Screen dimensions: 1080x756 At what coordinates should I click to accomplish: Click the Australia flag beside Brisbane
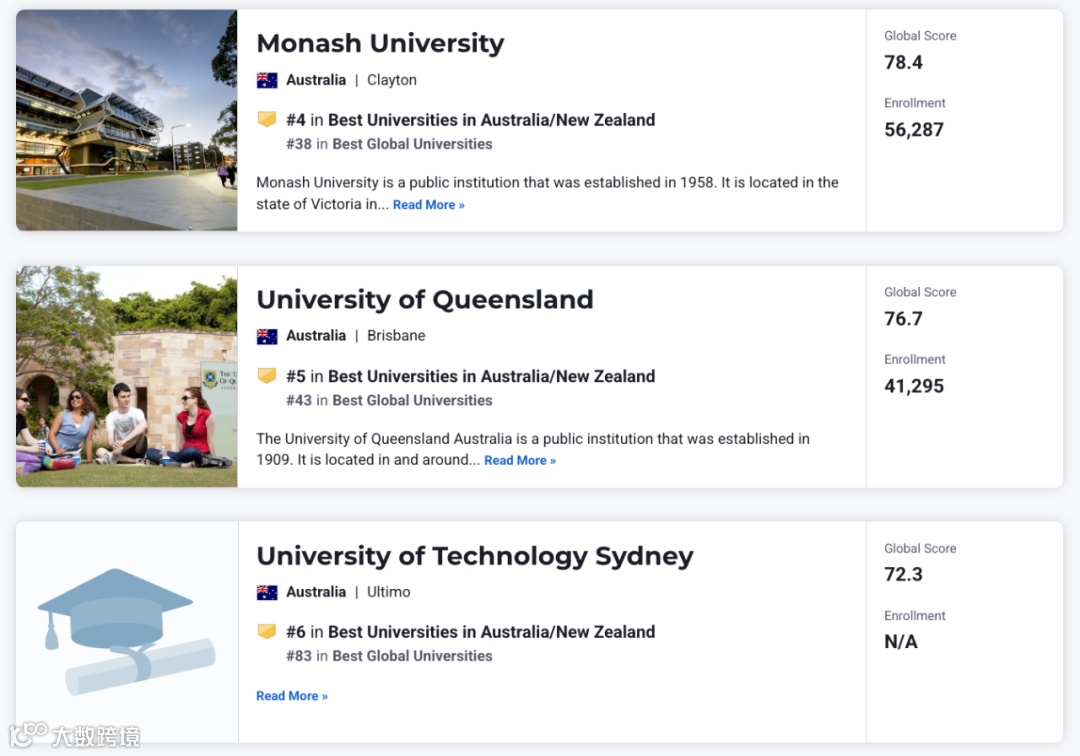(x=267, y=336)
